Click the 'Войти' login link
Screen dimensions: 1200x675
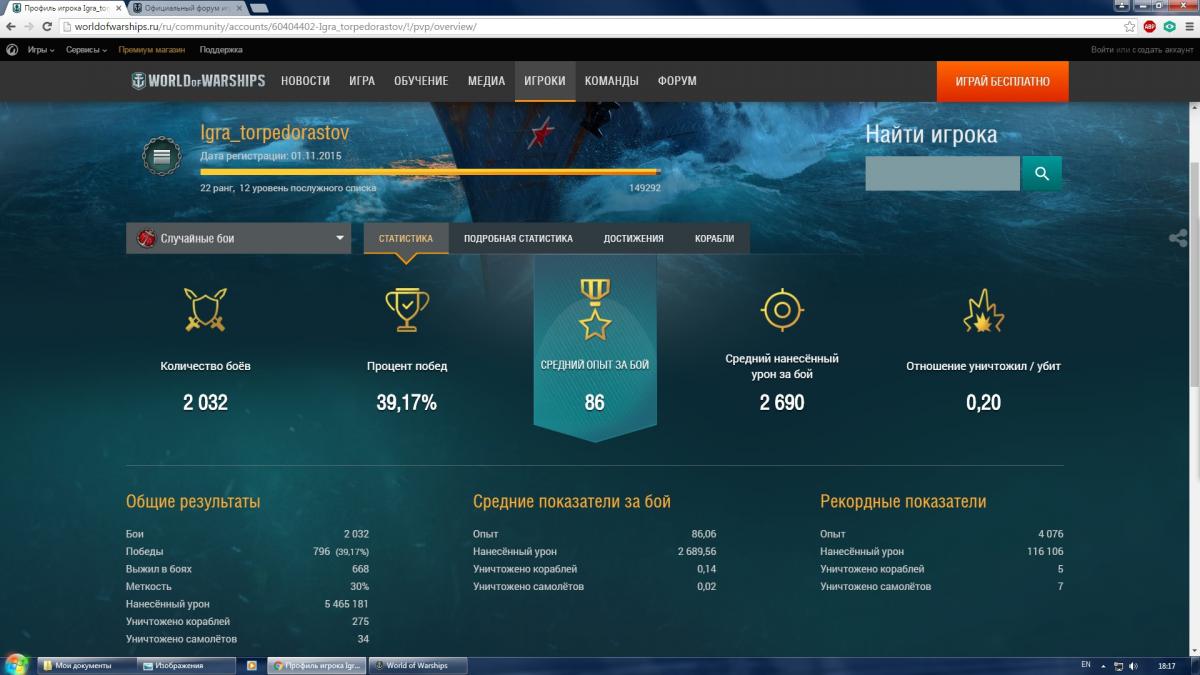point(1102,49)
